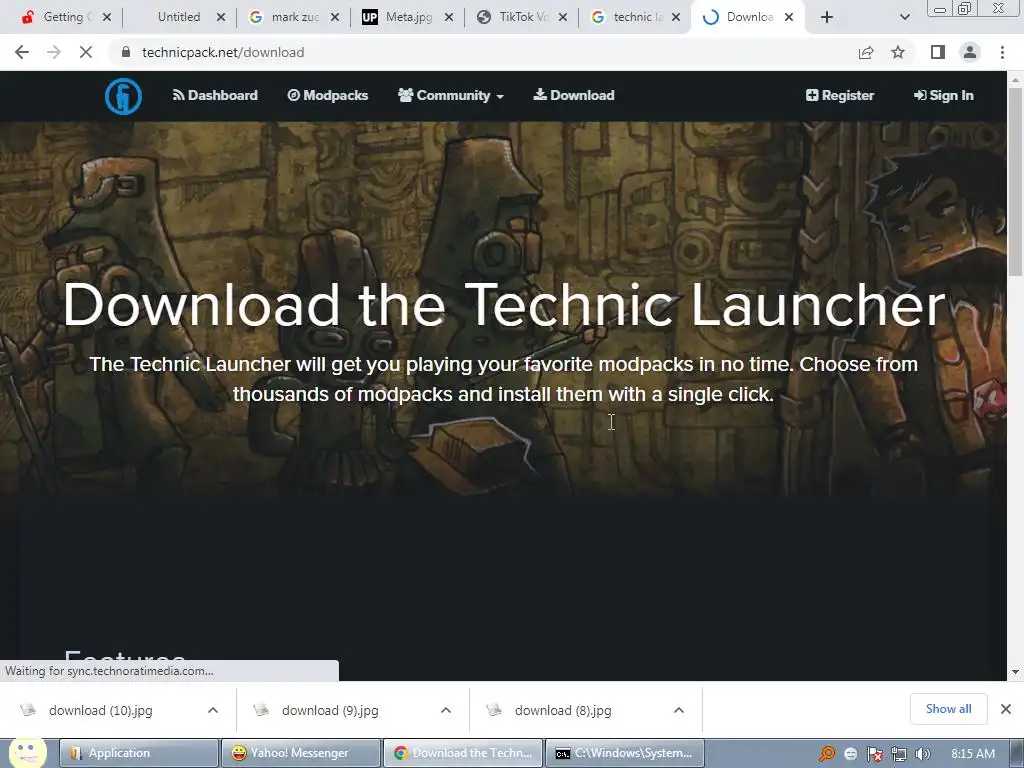Close the Getting tab
This screenshot has height=768, width=1024.
point(107,17)
